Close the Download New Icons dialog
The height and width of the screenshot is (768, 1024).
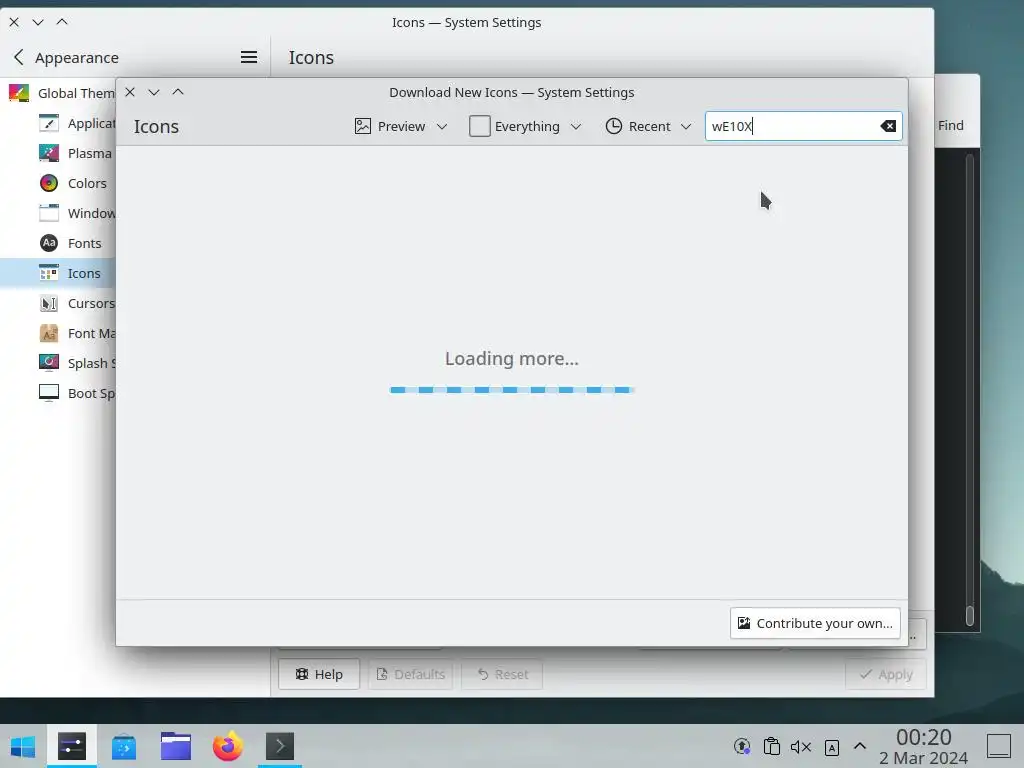(x=130, y=92)
